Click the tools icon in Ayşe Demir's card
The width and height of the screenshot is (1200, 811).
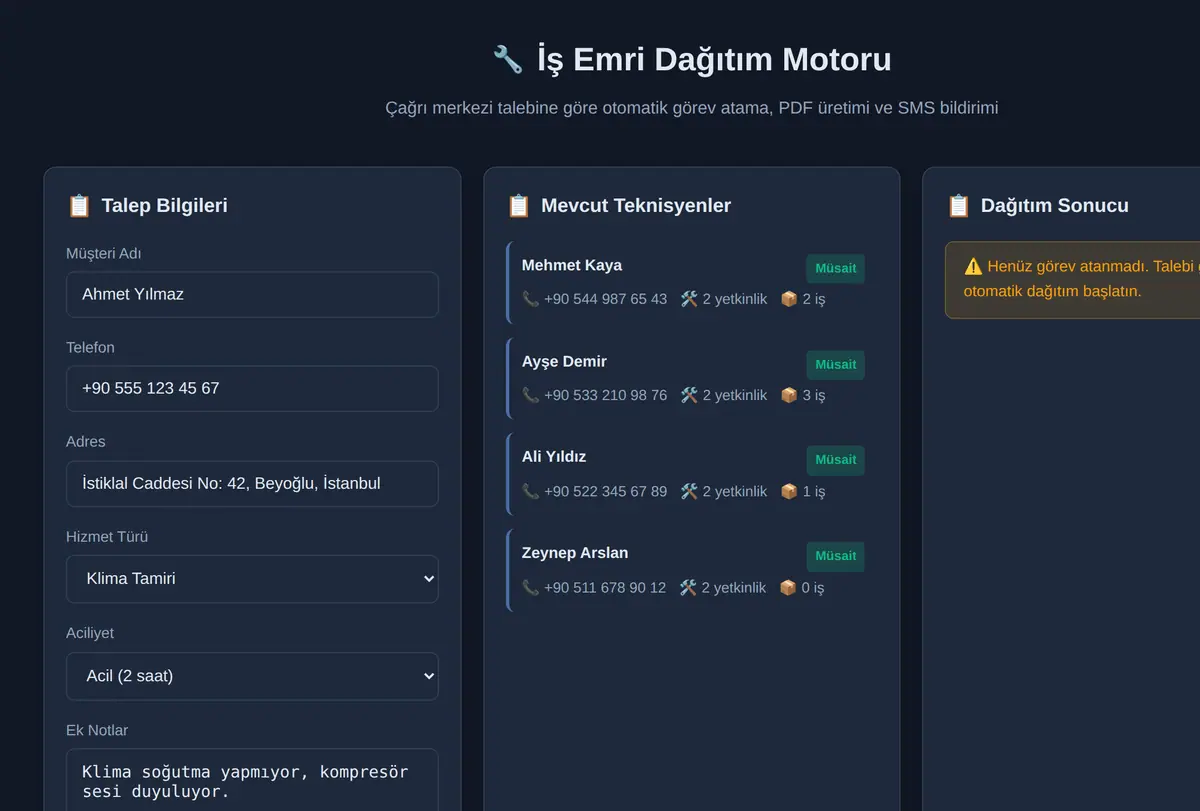coord(689,395)
